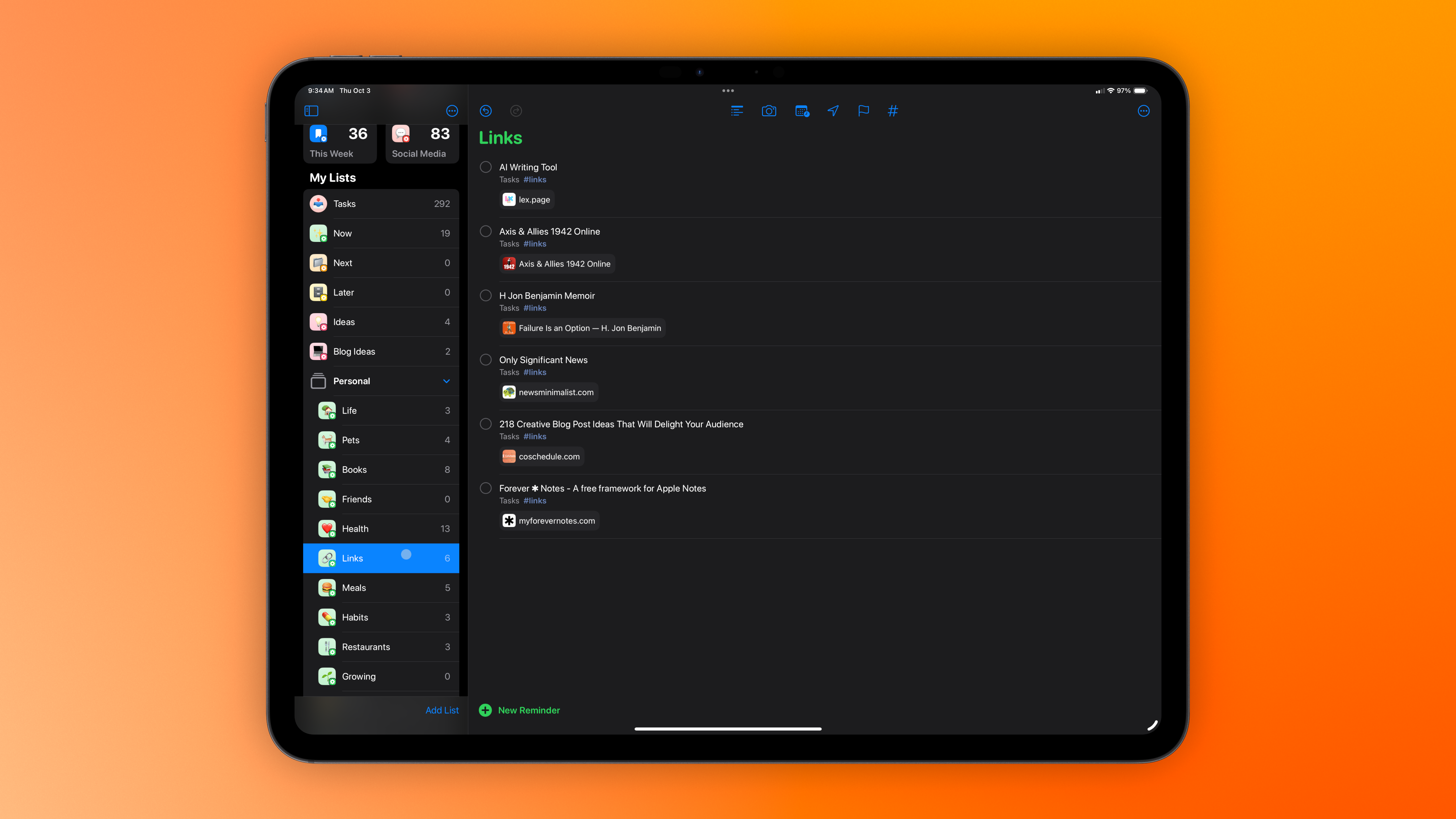Image resolution: width=1456 pixels, height=819 pixels.
Task: Collapse the Personal group chevron
Action: coord(446,381)
